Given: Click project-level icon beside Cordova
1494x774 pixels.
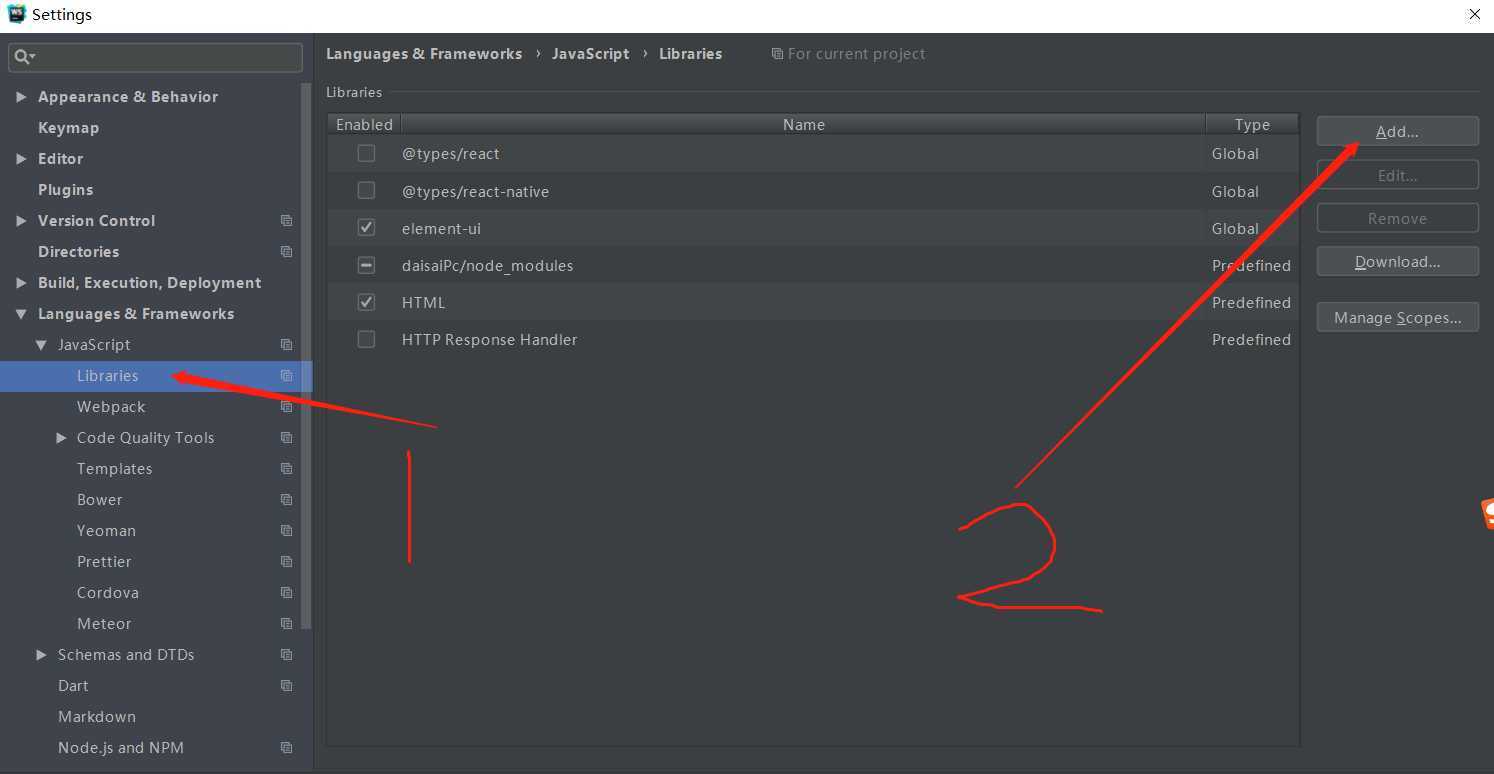Looking at the screenshot, I should click(287, 593).
